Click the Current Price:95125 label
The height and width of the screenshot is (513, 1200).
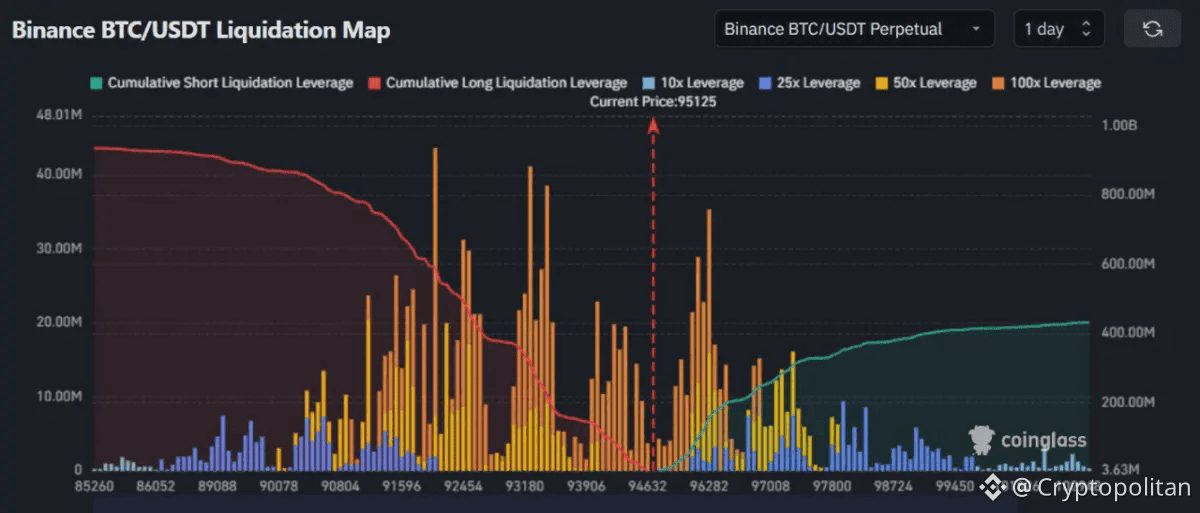coord(653,101)
